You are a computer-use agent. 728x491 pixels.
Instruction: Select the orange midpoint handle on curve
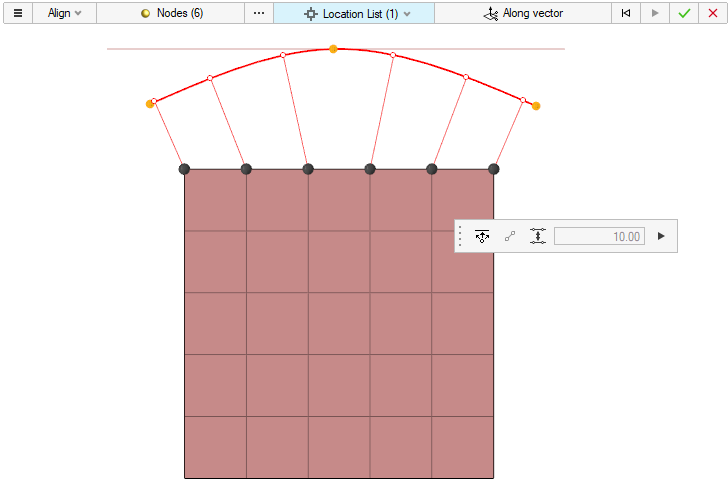tap(333, 49)
